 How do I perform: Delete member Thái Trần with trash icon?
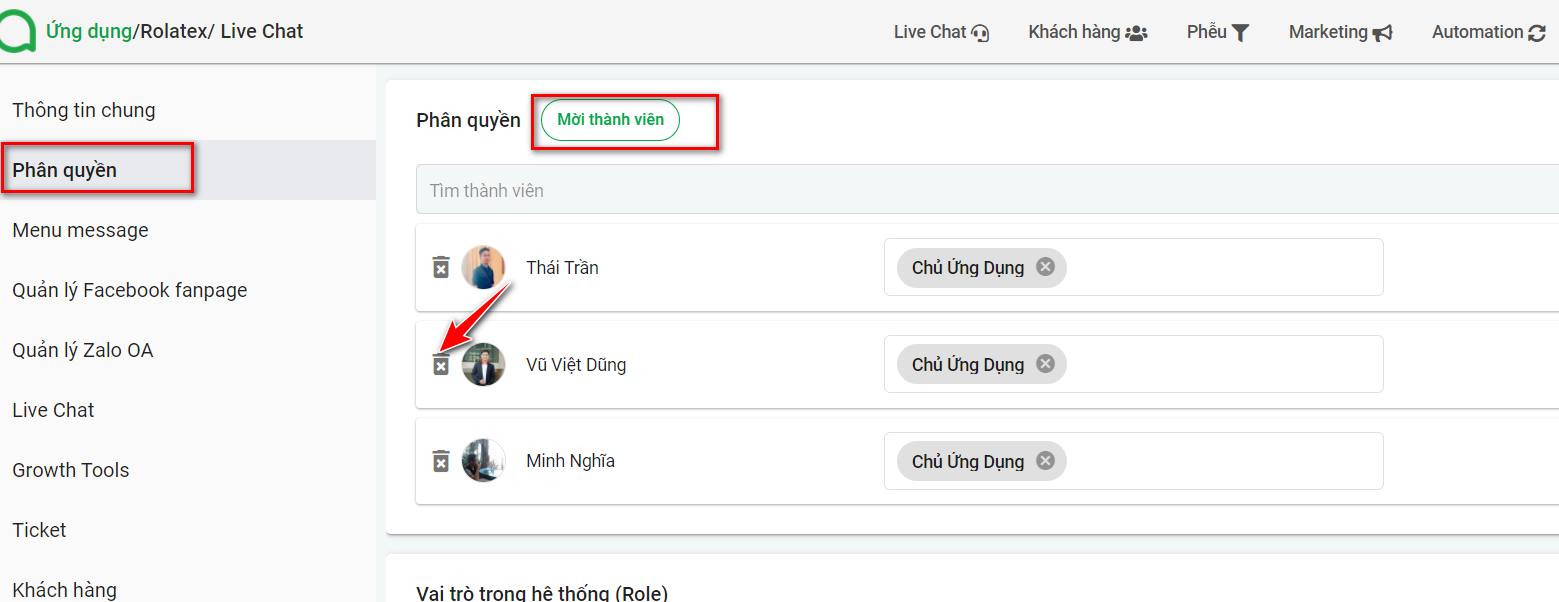click(441, 267)
